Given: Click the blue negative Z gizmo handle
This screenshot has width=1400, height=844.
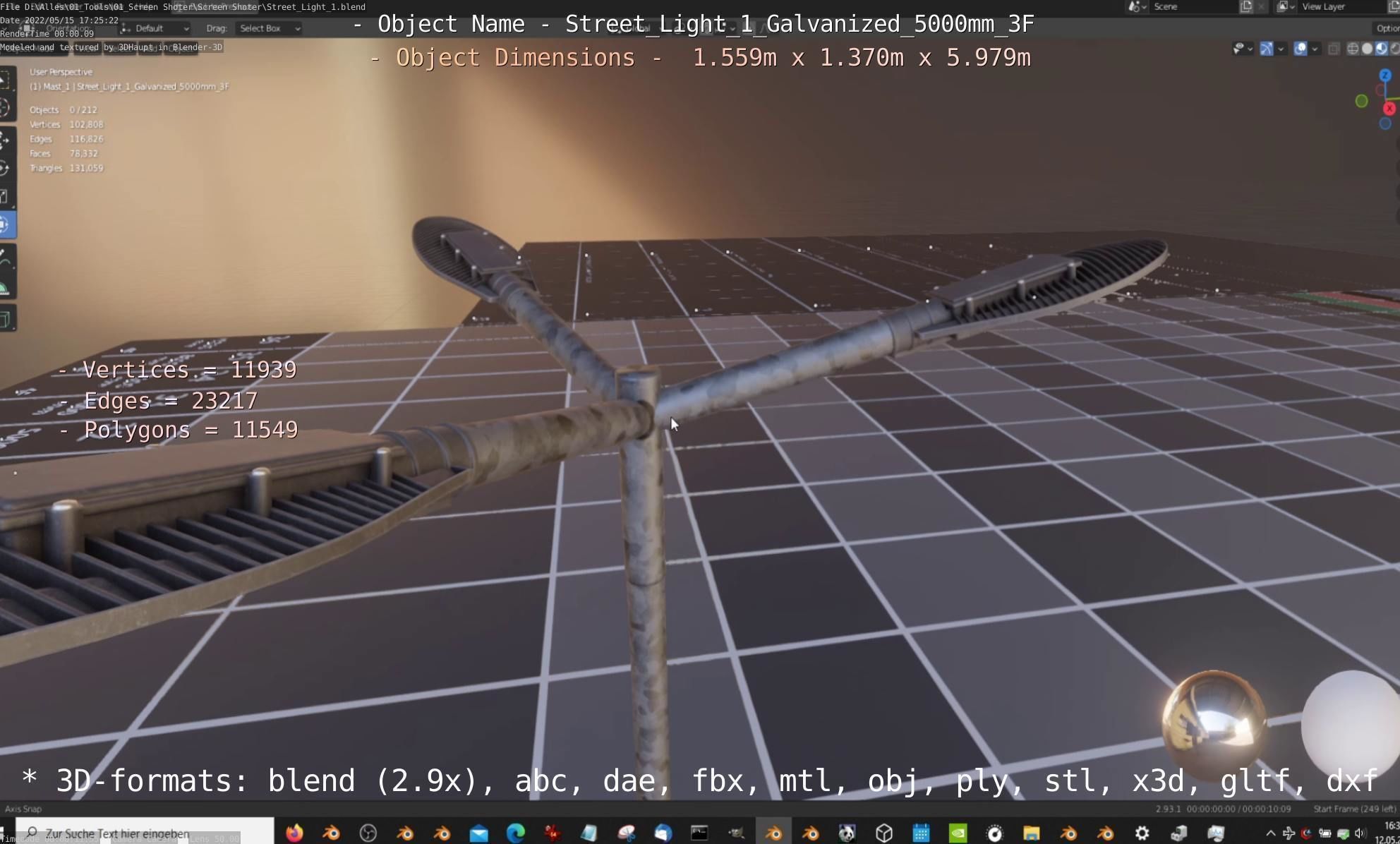Looking at the screenshot, I should [1385, 123].
